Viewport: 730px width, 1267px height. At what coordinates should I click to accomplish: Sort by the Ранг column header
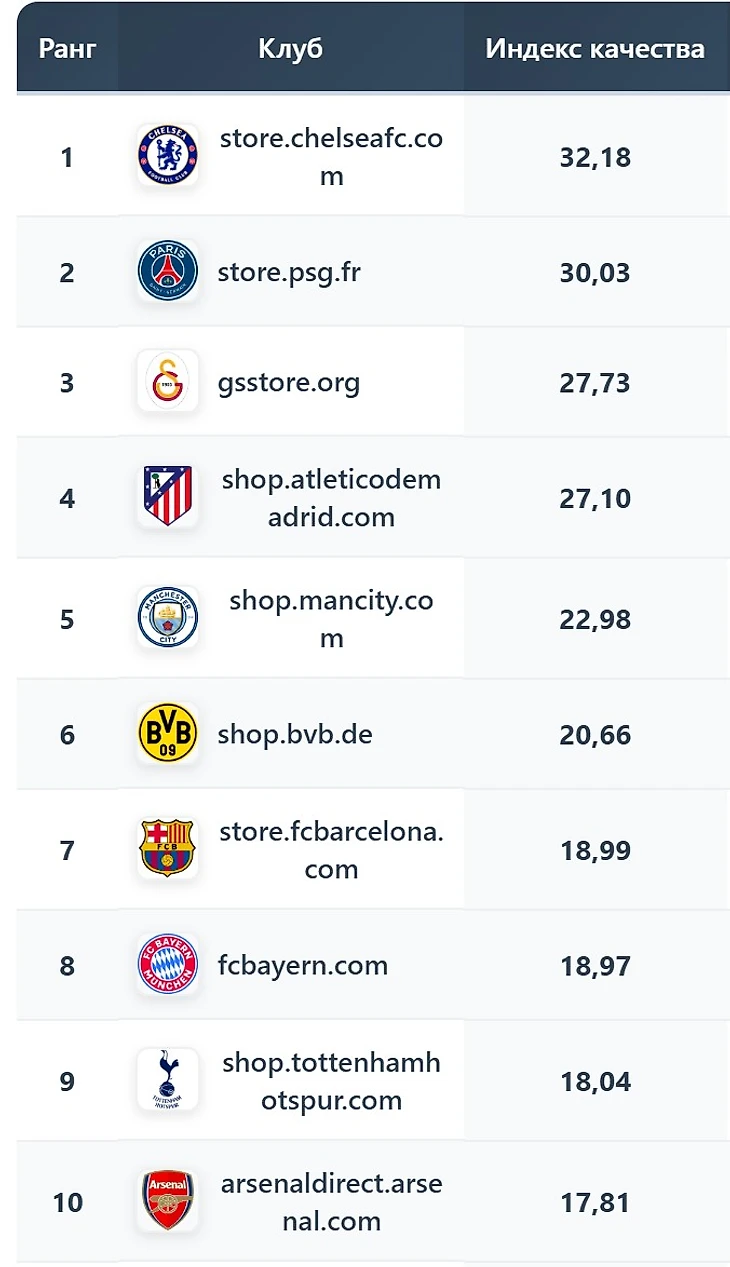67,49
